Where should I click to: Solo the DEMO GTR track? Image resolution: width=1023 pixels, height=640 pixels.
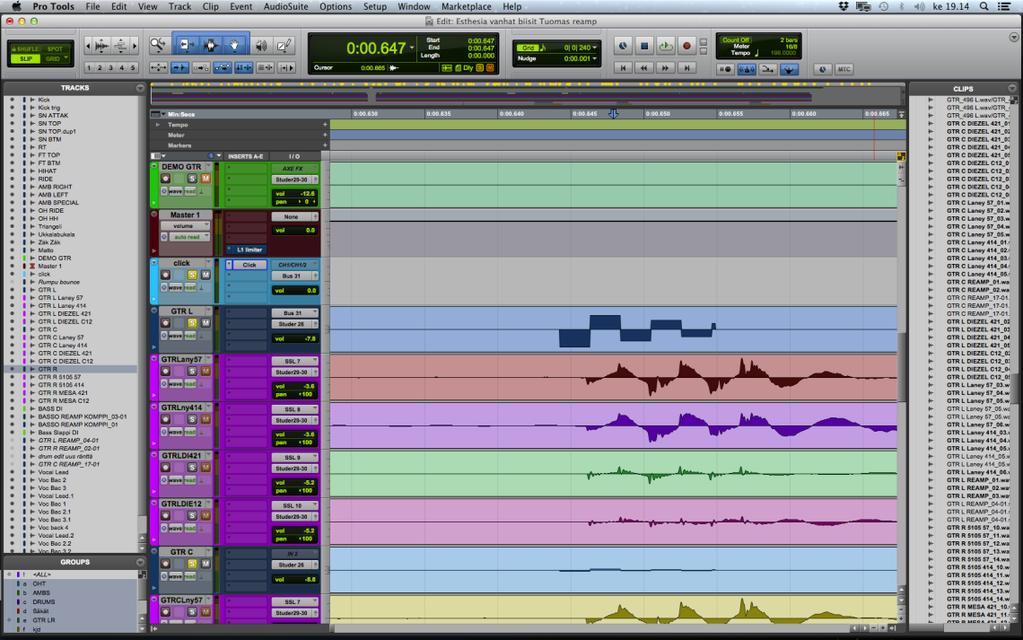tap(192, 178)
